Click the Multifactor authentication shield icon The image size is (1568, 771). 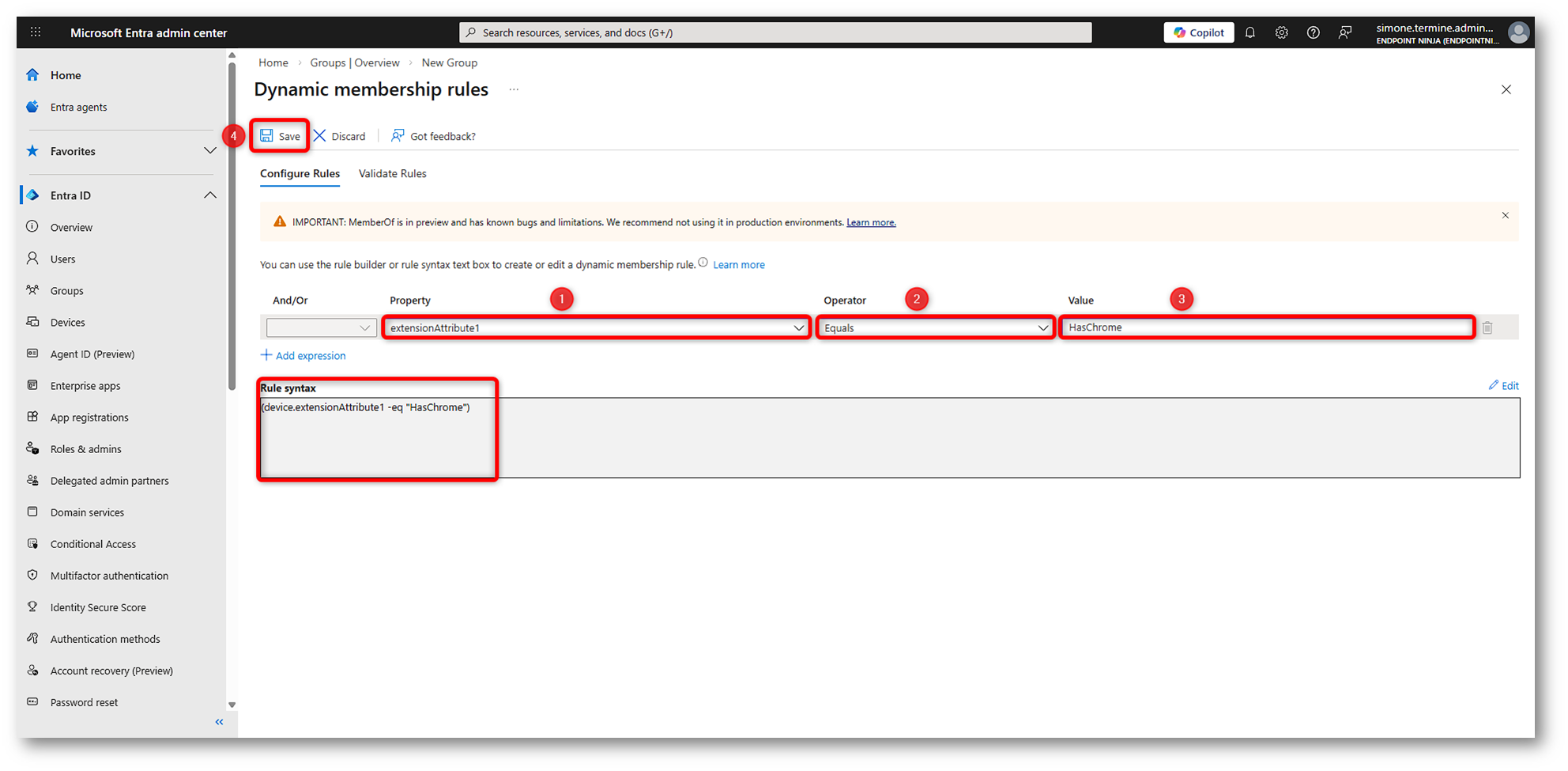(x=32, y=575)
